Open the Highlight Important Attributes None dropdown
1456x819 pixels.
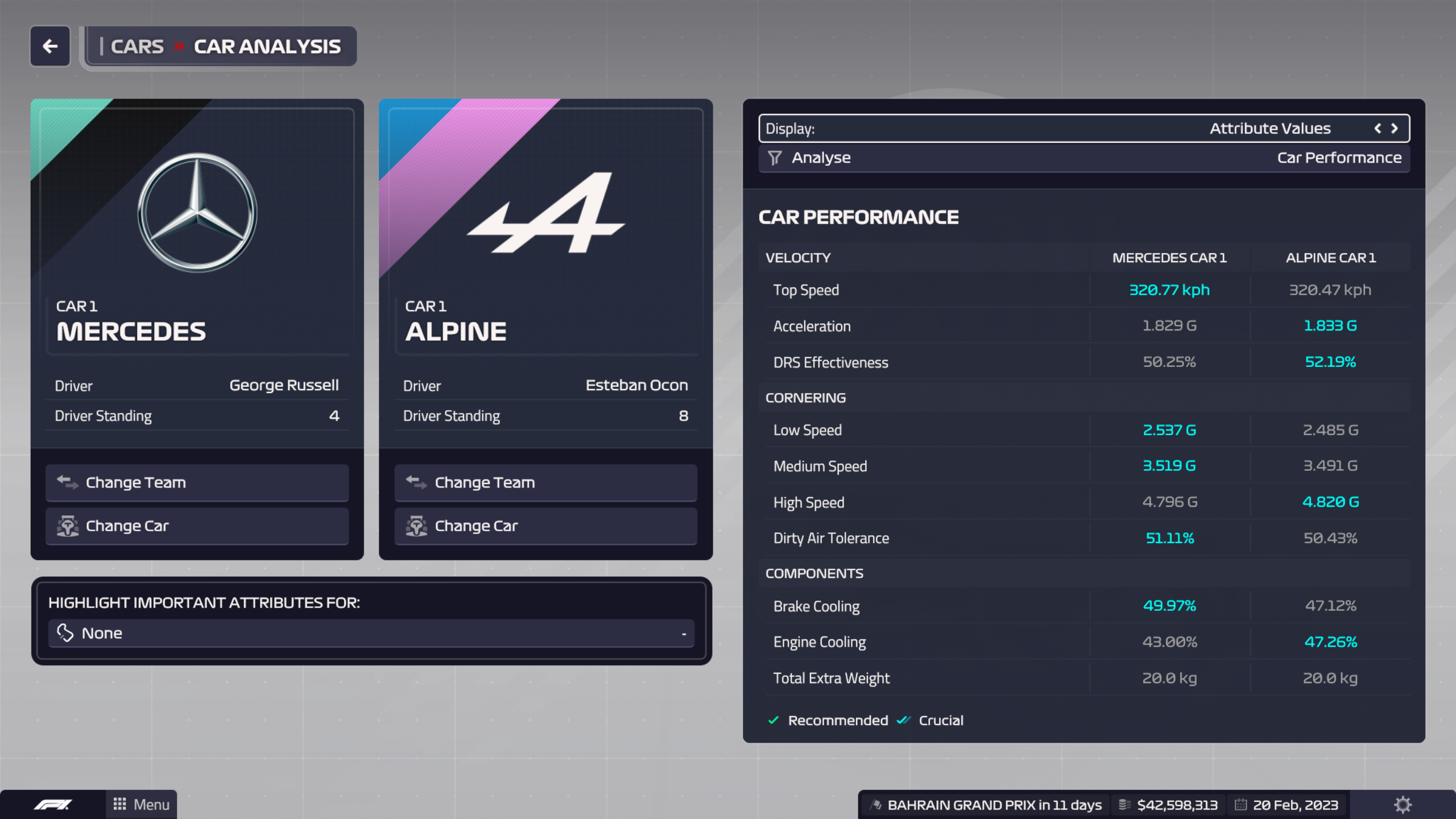[371, 633]
